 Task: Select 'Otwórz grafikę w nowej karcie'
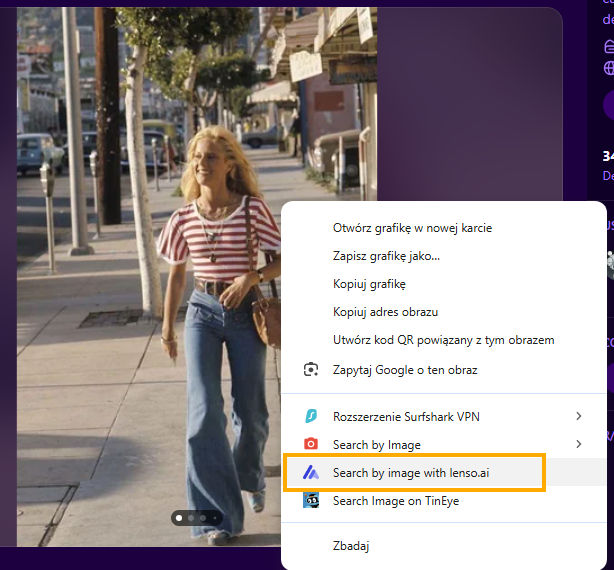tap(412, 228)
